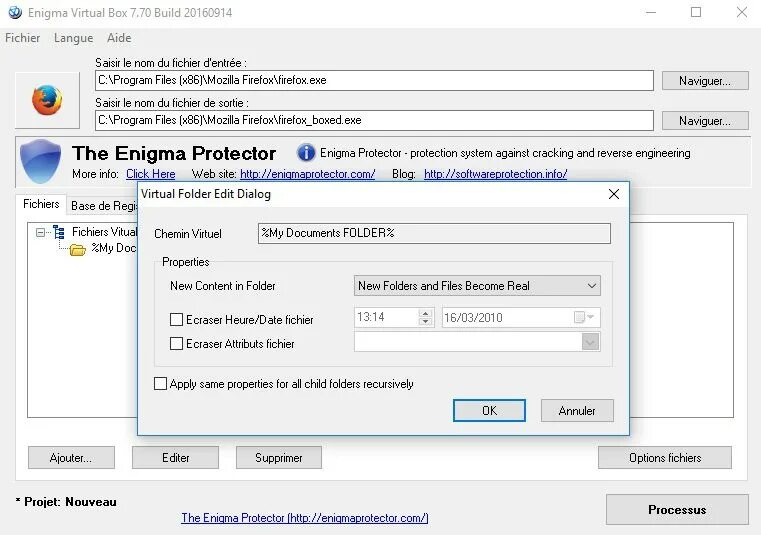
Task: Close the Virtual Folder Edit Dialog
Action: click(613, 194)
